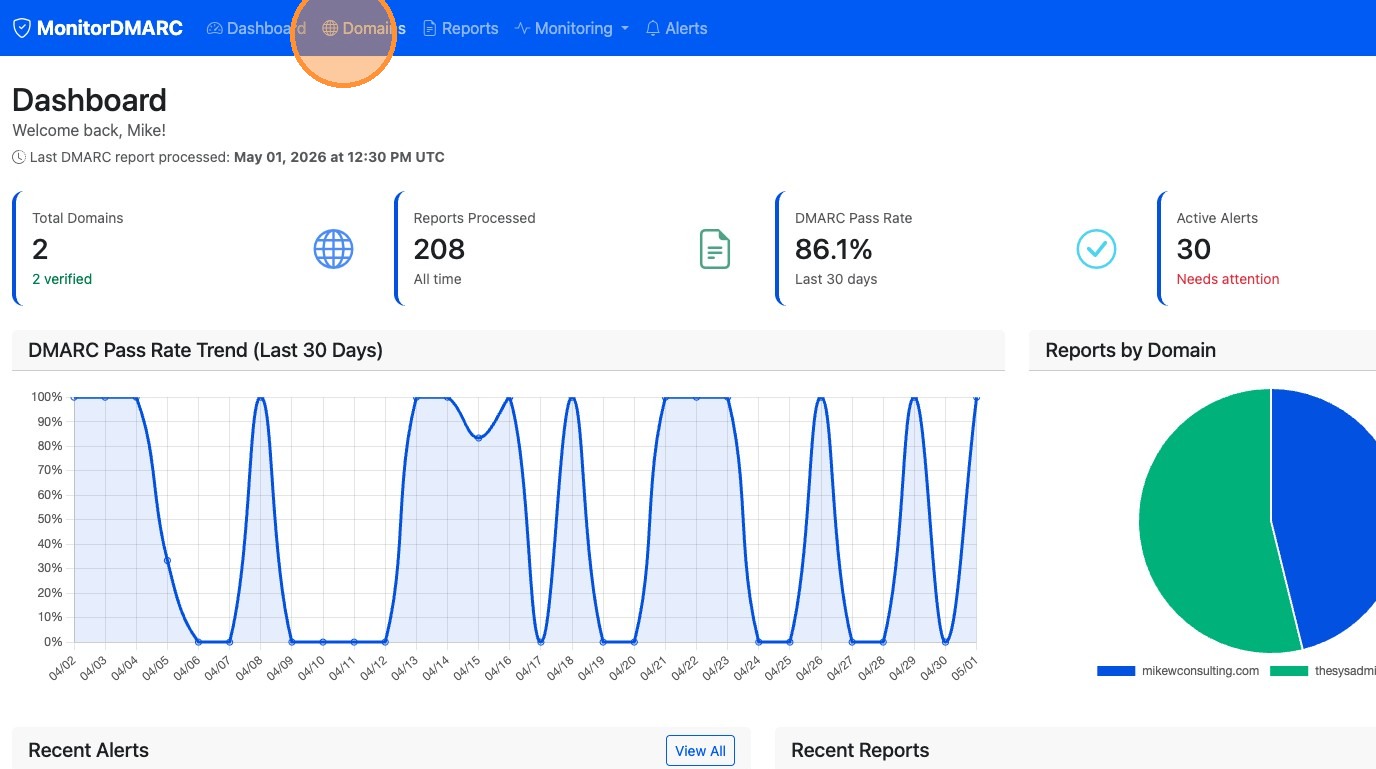
Task: Click the '2 verified' text
Action: [62, 279]
